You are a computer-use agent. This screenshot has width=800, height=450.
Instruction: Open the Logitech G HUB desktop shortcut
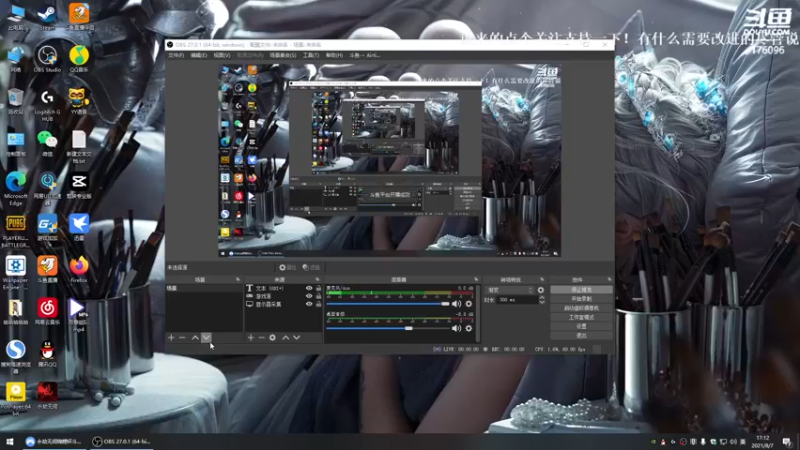[47, 106]
